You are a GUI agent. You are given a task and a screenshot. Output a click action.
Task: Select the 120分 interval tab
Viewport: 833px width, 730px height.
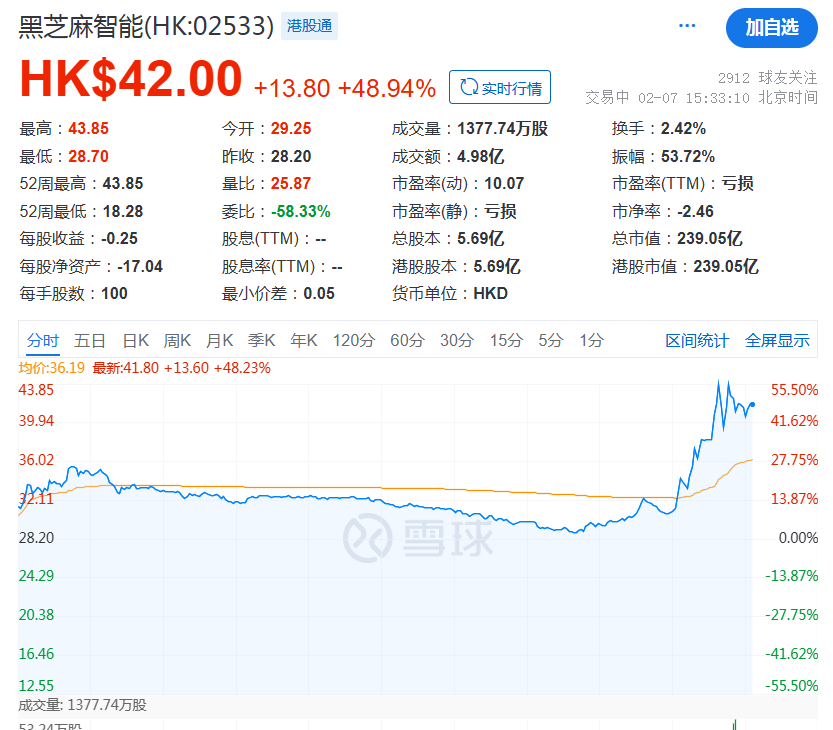coord(356,340)
